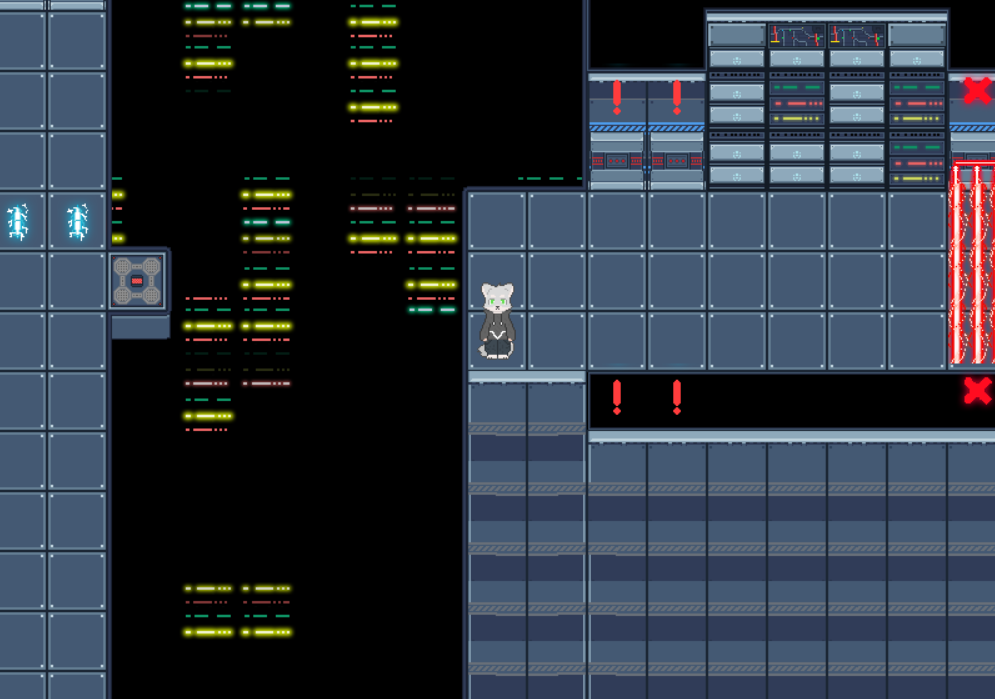Image resolution: width=995 pixels, height=699 pixels.
Task: Click the right graph monitor screen on server rack
Action: coord(857,36)
